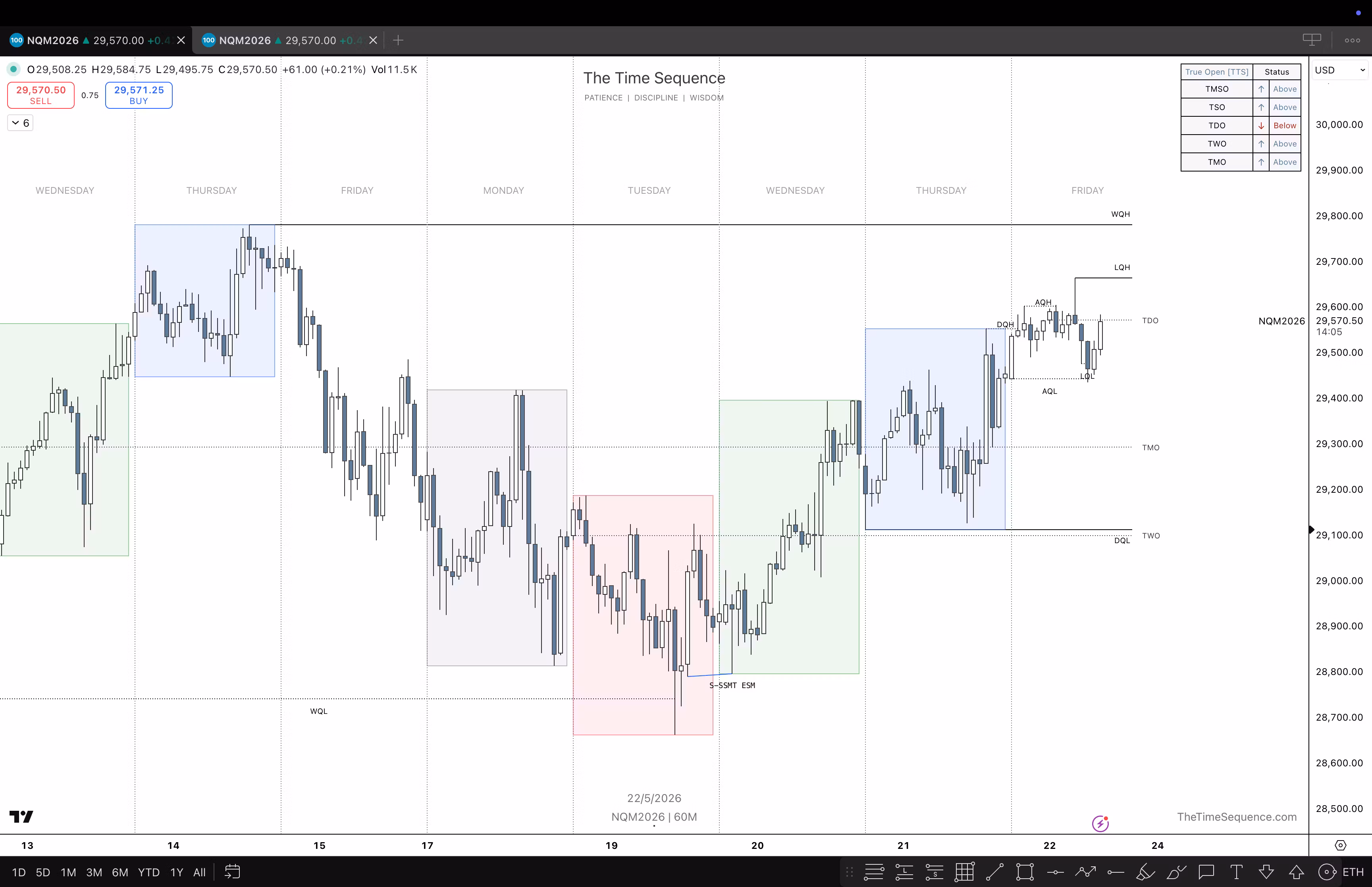Set the range to YTD
Image resolution: width=1372 pixels, height=887 pixels.
(148, 872)
